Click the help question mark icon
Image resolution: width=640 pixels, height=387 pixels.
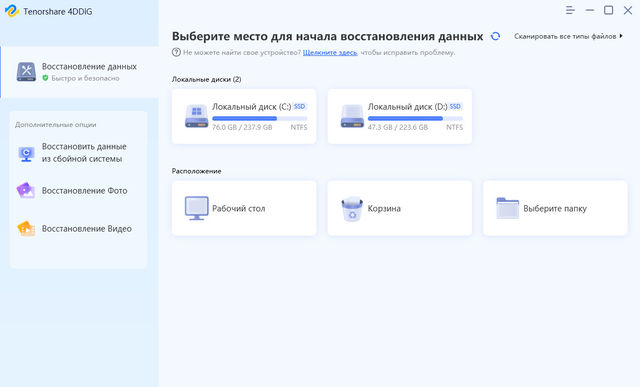pyautogui.click(x=176, y=52)
